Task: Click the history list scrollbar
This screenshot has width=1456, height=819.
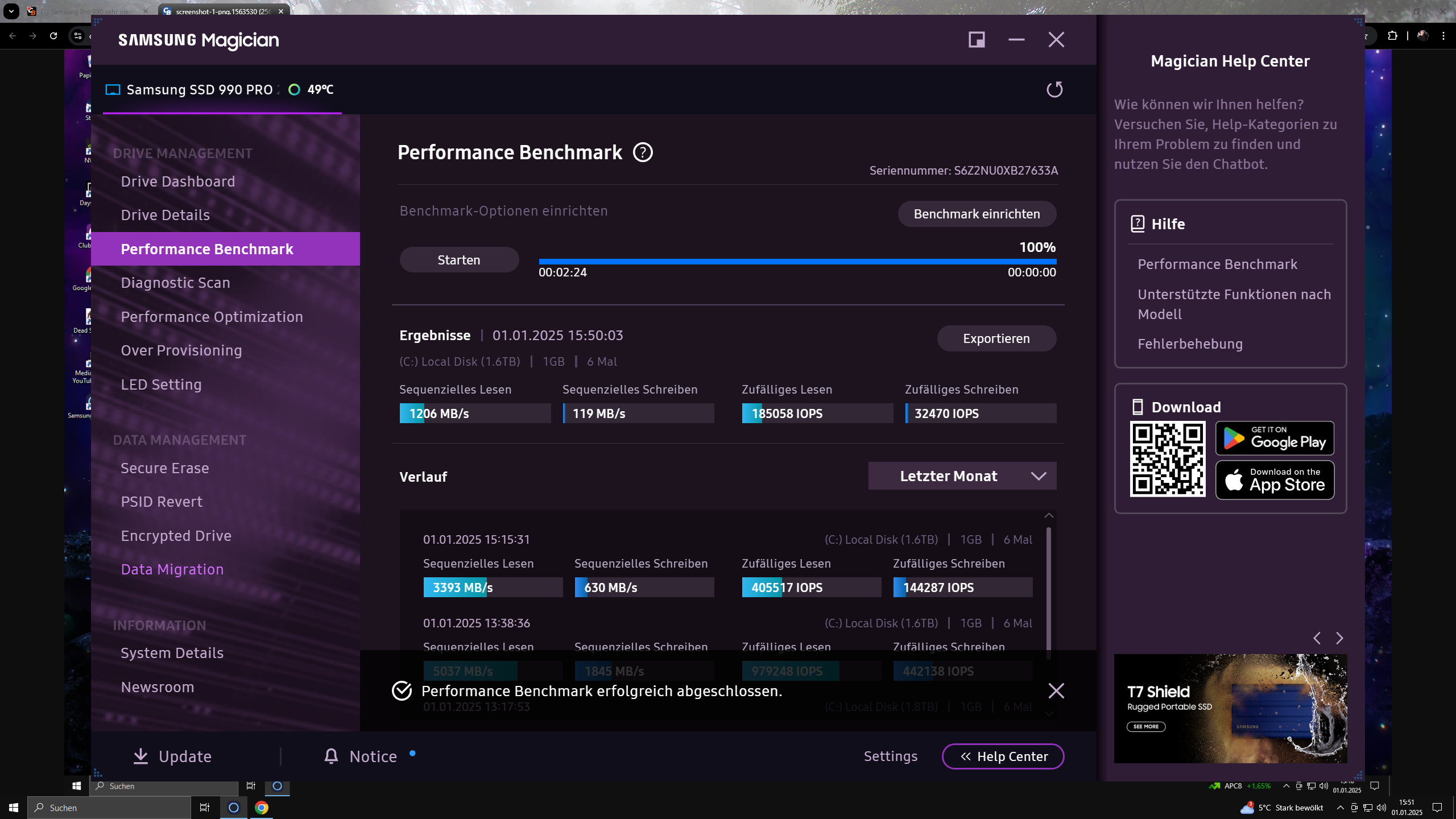Action: [x=1048, y=591]
